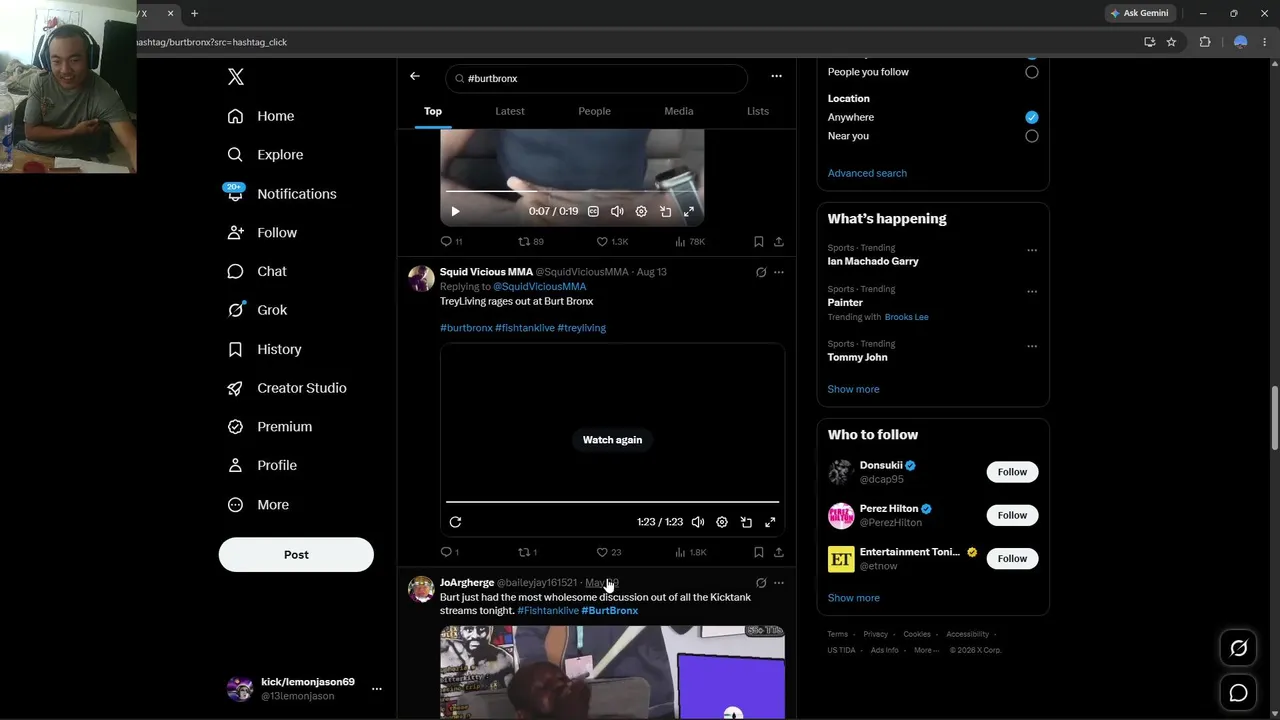Open the Advanced search link

pyautogui.click(x=867, y=173)
